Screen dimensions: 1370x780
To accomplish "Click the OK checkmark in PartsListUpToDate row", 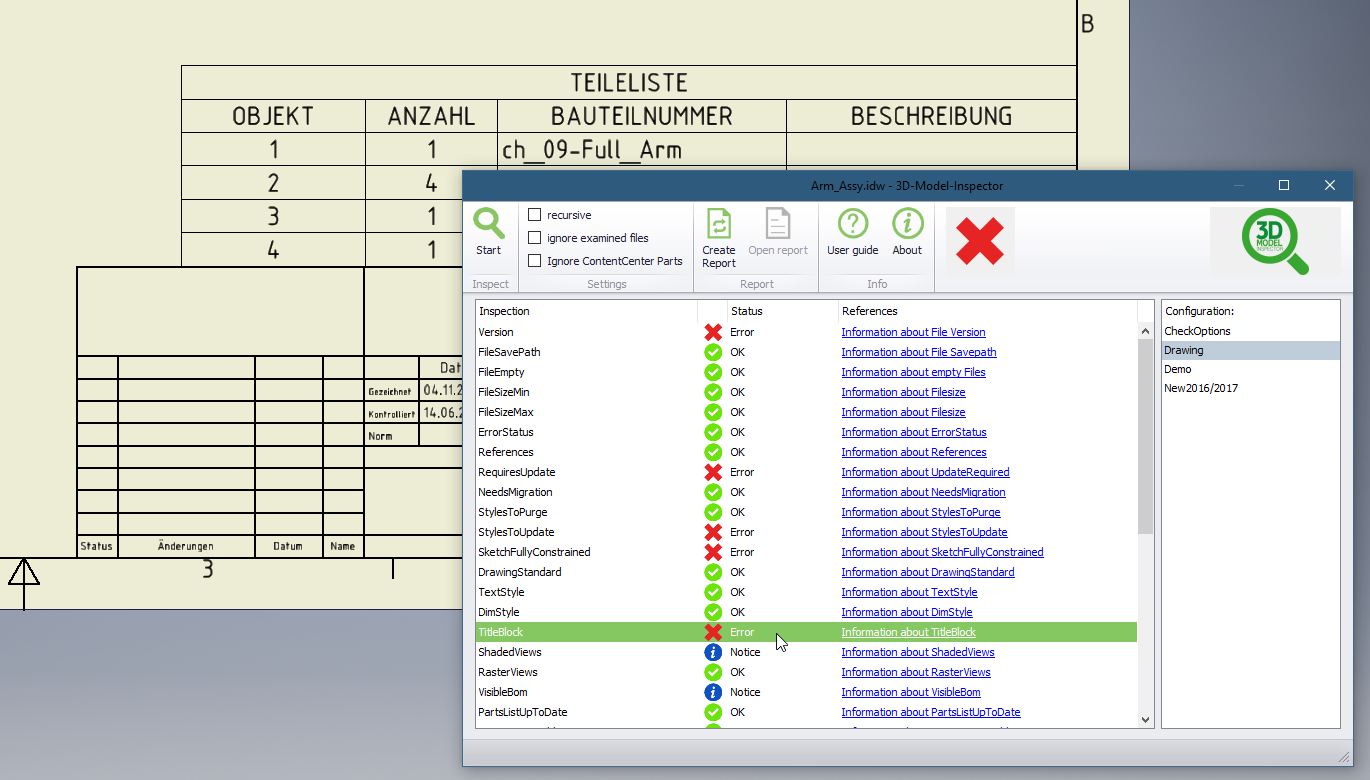I will (x=713, y=712).
